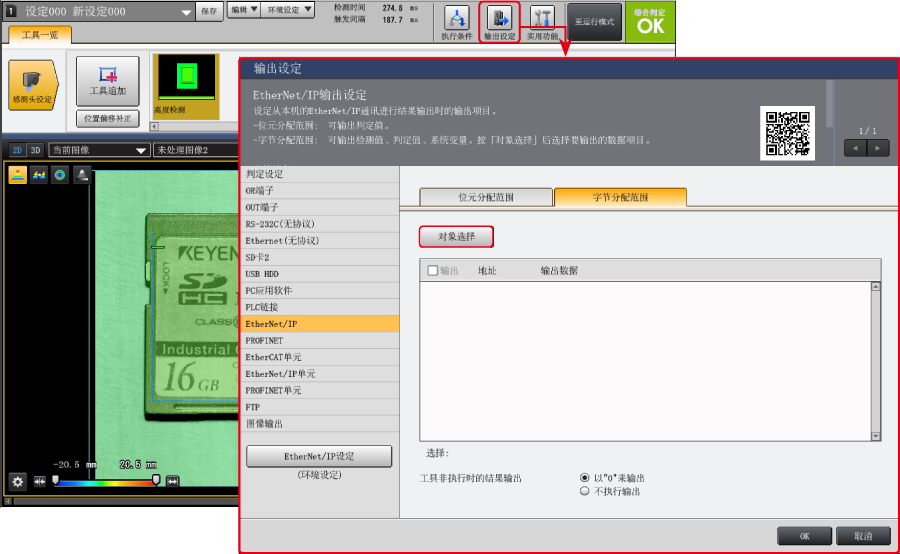Click the expand color range arrows icon

tap(173, 482)
